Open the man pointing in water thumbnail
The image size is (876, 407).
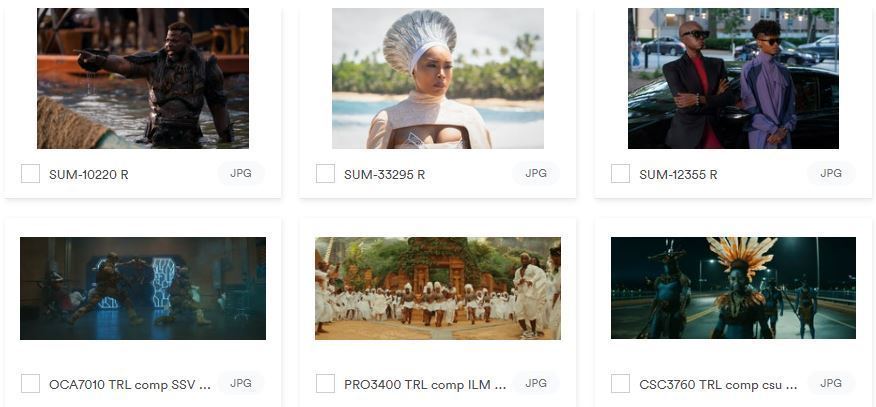click(x=143, y=78)
